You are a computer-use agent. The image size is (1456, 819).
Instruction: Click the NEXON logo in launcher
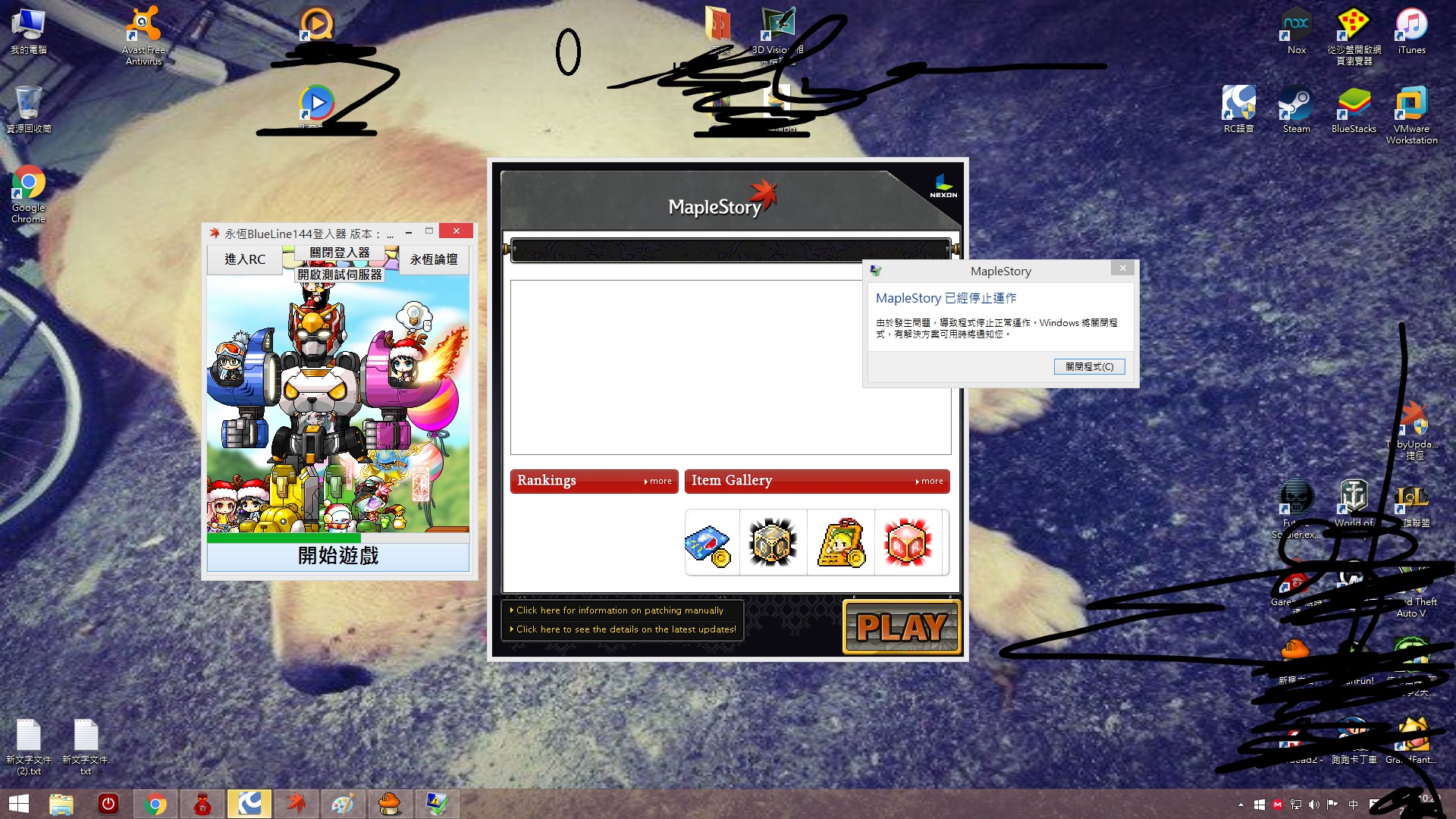(x=943, y=187)
